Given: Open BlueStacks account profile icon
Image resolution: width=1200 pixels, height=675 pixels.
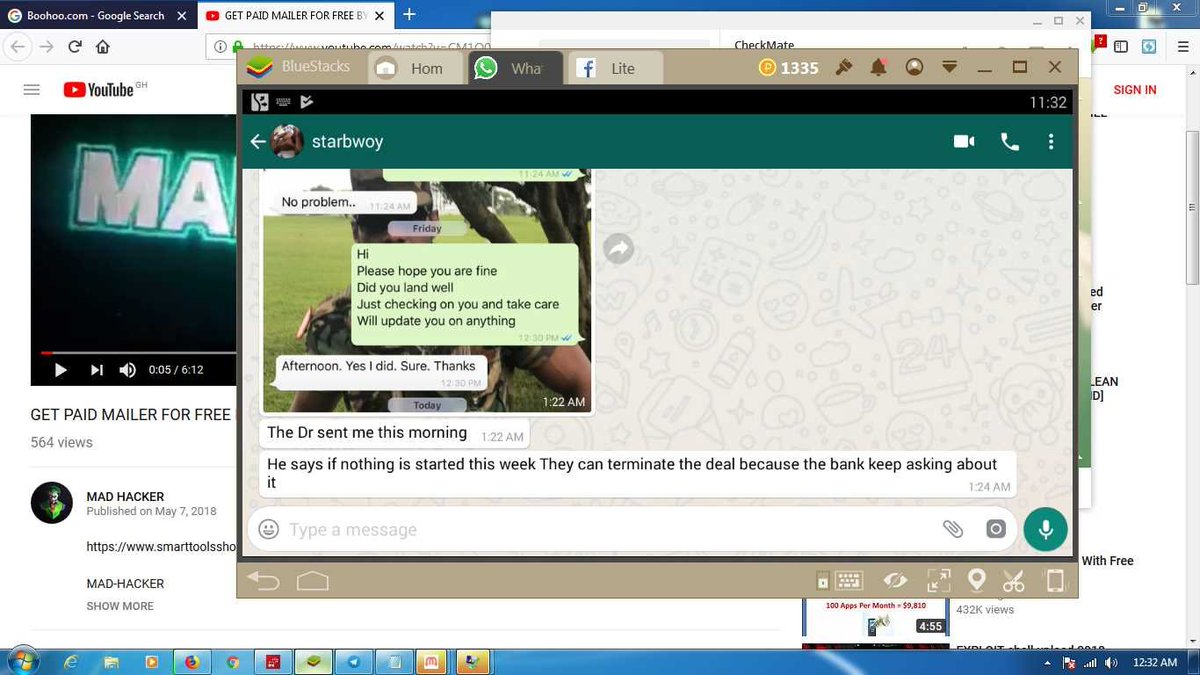Looking at the screenshot, I should (x=914, y=67).
